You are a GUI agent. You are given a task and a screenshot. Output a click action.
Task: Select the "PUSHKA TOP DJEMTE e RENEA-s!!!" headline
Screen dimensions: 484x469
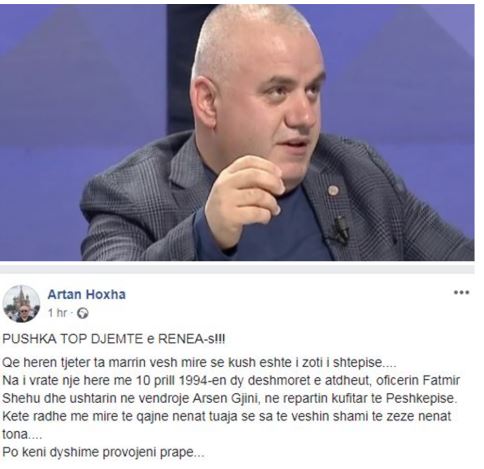point(114,339)
